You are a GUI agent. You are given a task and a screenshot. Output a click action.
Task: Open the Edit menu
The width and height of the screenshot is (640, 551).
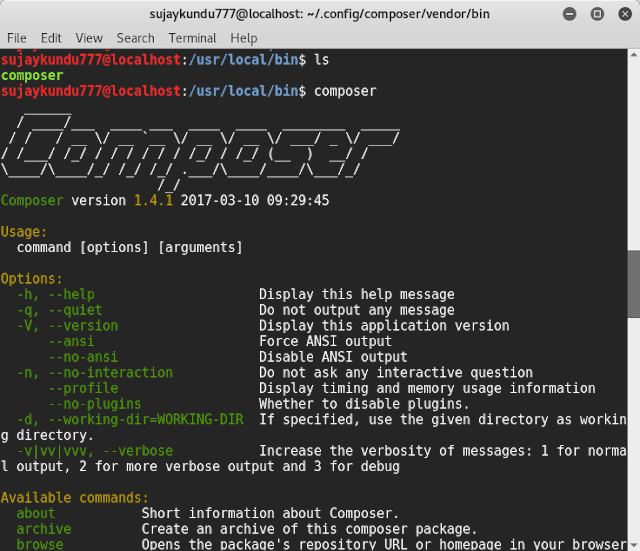point(51,38)
